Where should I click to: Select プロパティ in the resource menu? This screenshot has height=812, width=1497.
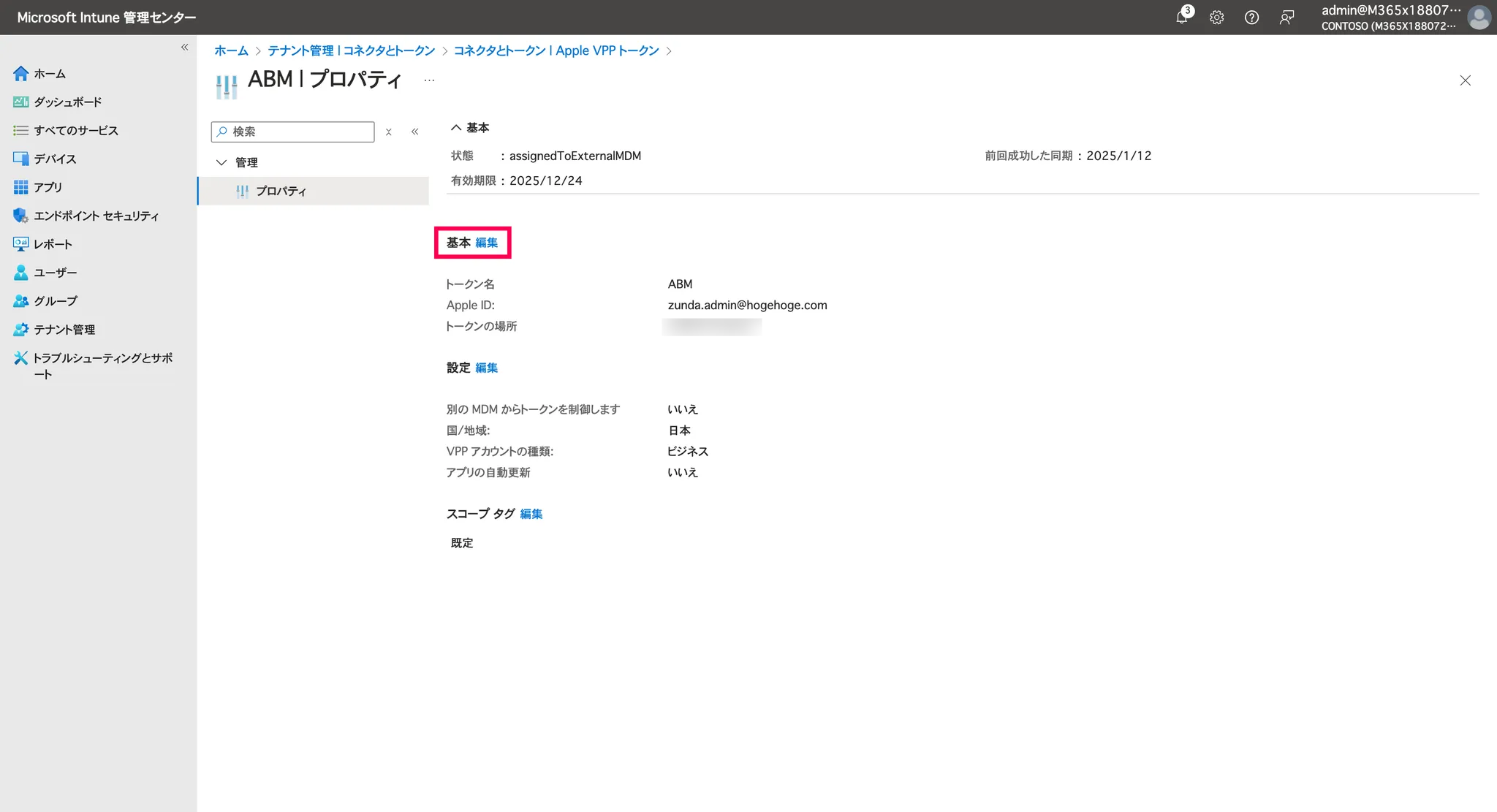click(x=313, y=191)
